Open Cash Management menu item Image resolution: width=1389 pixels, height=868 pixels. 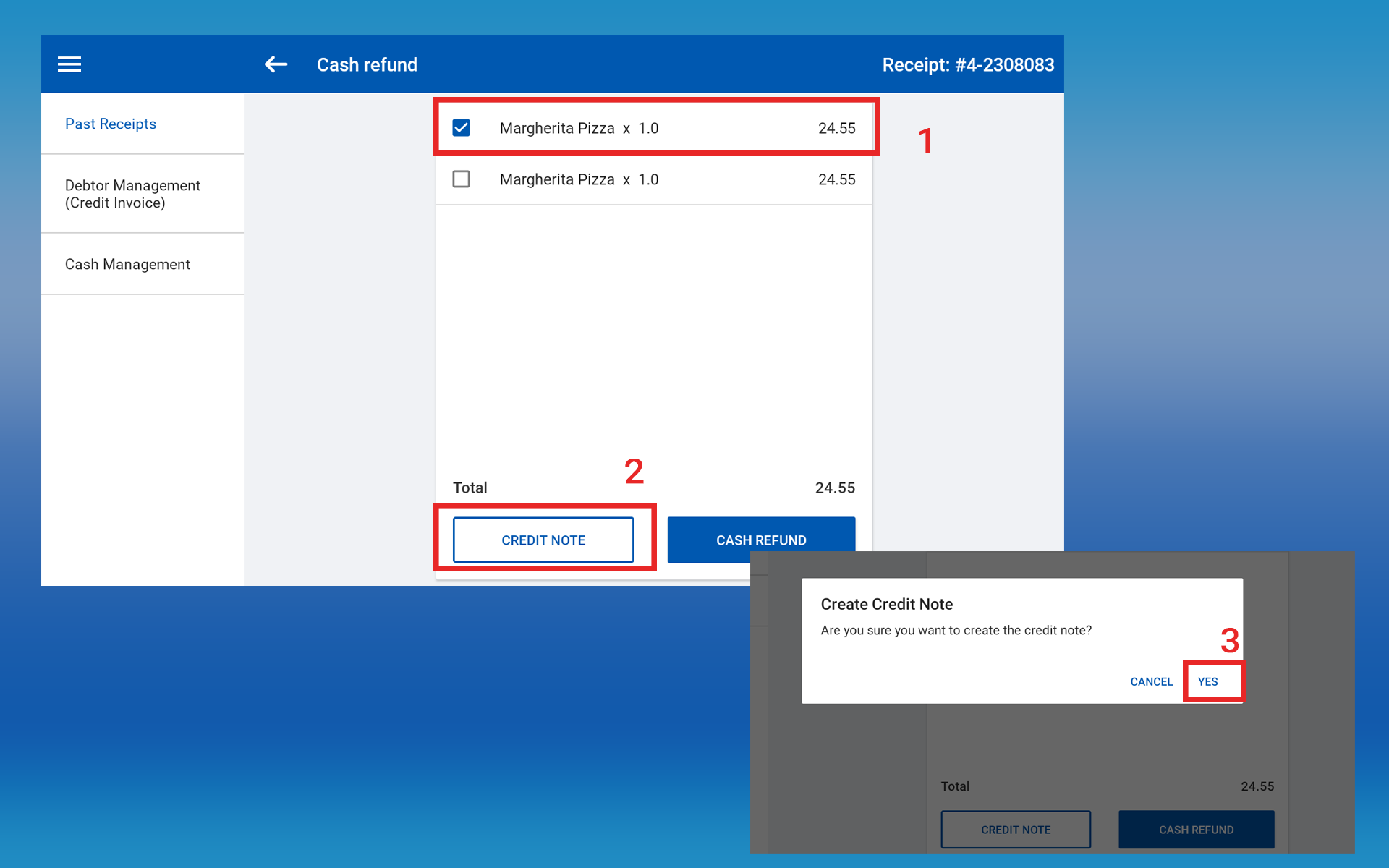pyautogui.click(x=127, y=264)
